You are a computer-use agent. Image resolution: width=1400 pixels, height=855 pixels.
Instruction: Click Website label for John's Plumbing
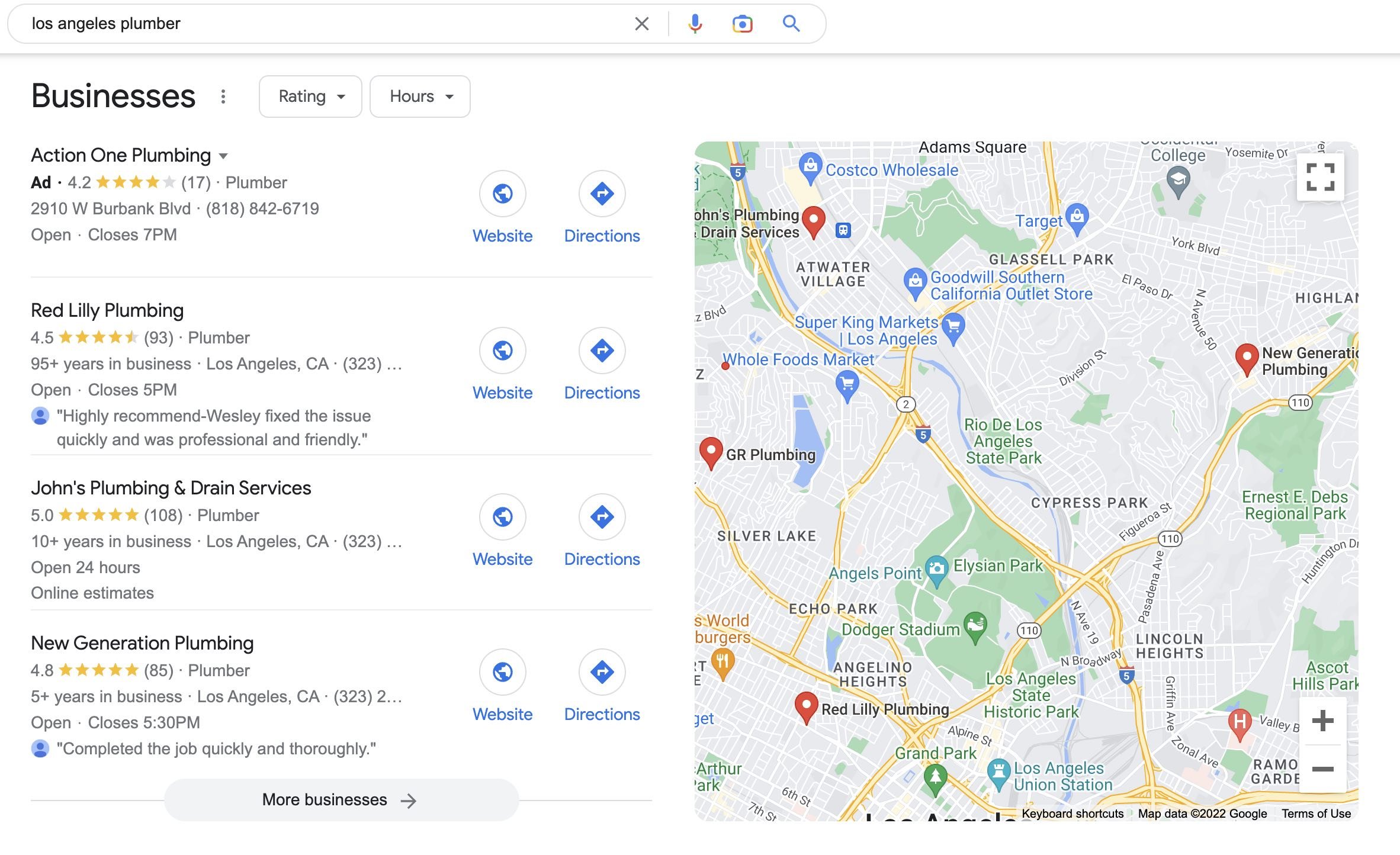[502, 560]
